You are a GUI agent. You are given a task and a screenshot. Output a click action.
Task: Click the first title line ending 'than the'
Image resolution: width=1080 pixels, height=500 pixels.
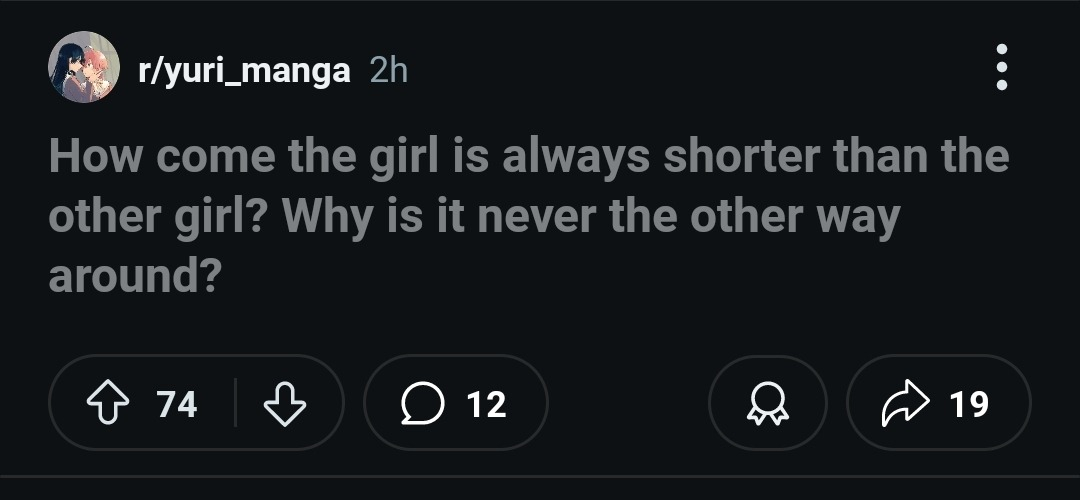528,157
